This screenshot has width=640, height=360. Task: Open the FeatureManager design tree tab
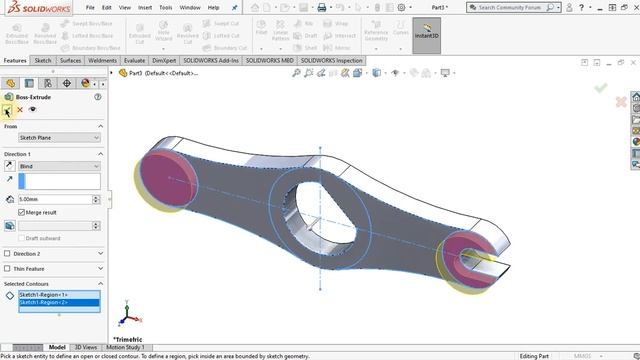coord(11,83)
